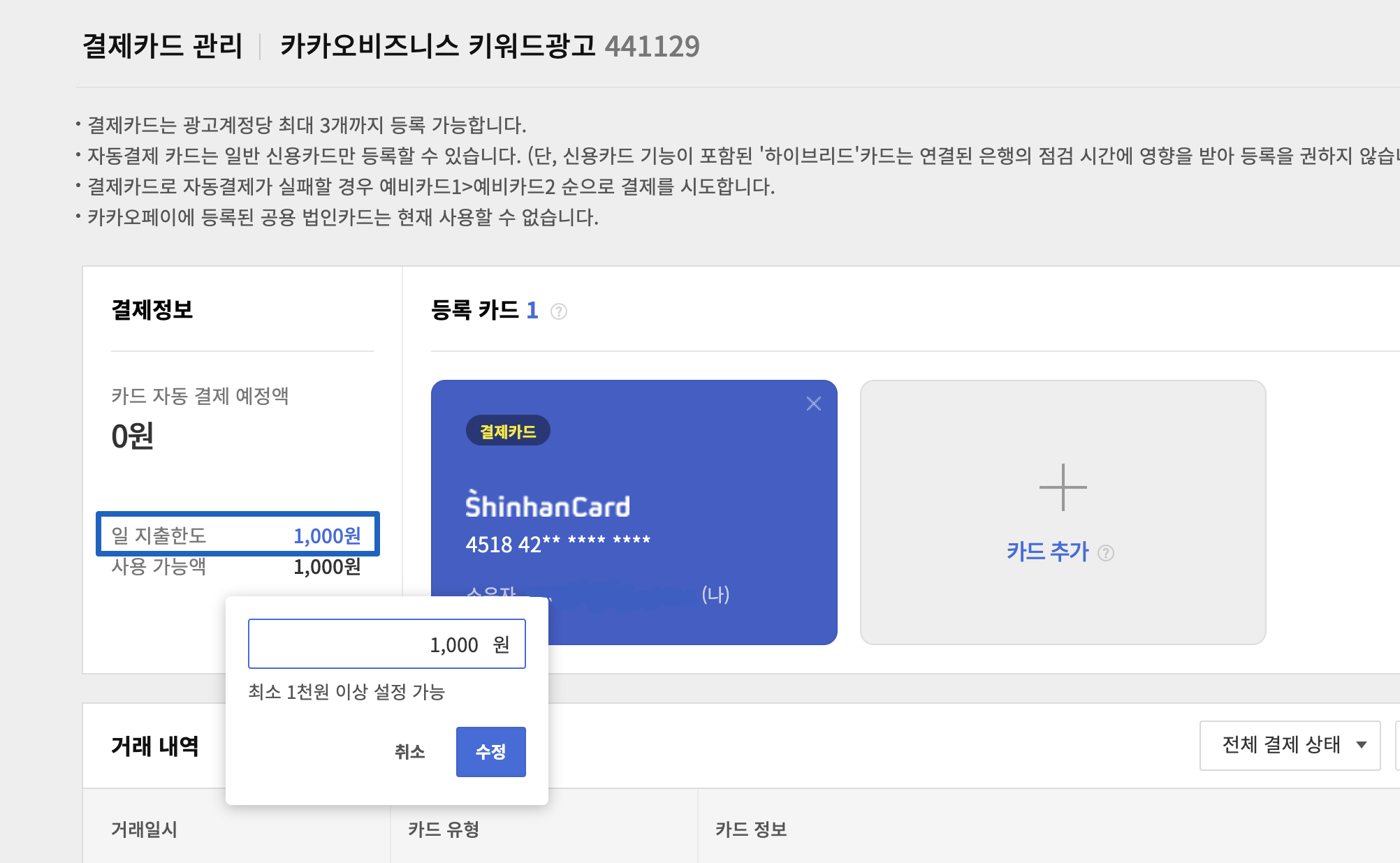Click the 결제카드 관리 page title
The width and height of the screenshot is (1400, 863).
(x=162, y=46)
